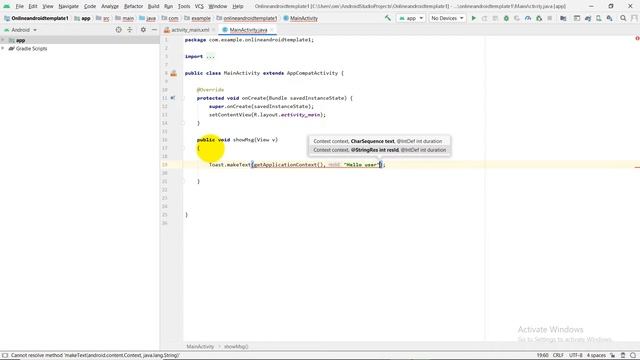Open the No Devices dropdown
Screen dimensions: 640x360
point(447,18)
